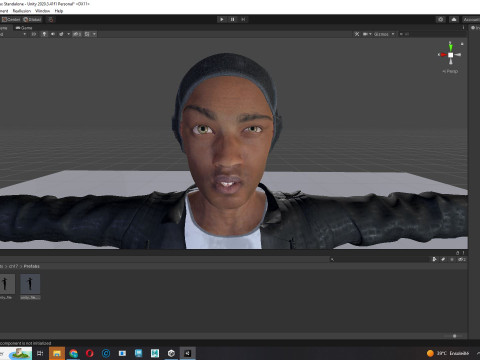This screenshot has width=480, height=360.
Task: Open the Scene view more options menu
Action: pyautogui.click(x=463, y=28)
